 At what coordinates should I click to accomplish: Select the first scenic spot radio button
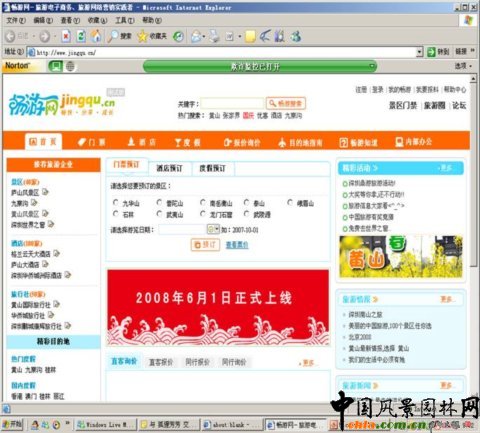(x=116, y=203)
